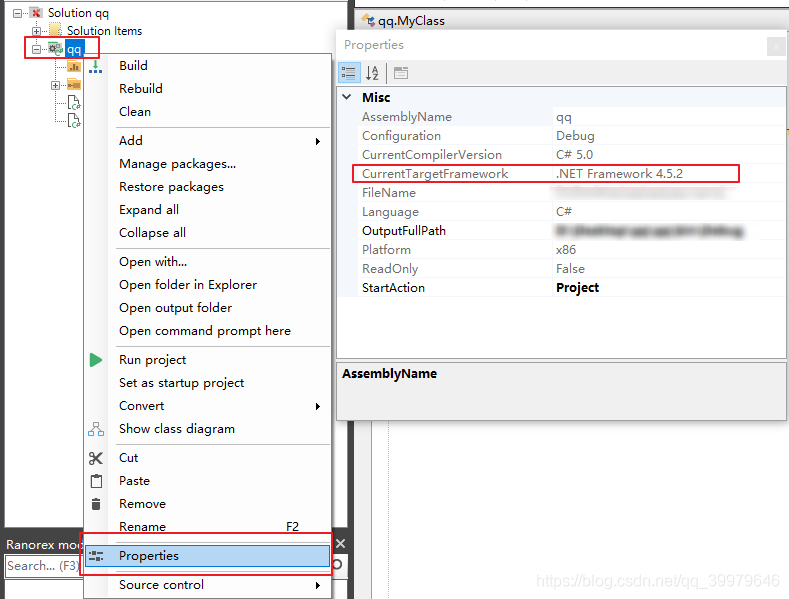Screen dimensions: 789x599
Task: Open Properties from the context menu
Action: 207,556
